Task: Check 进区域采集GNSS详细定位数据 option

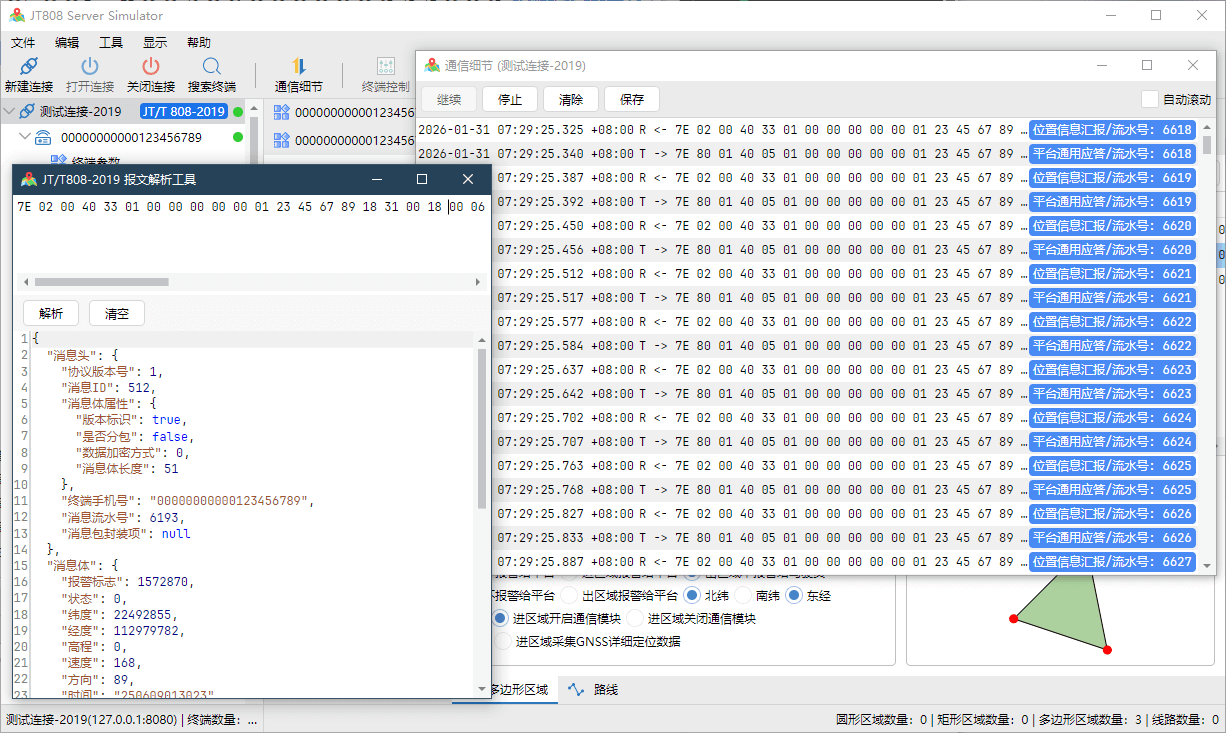Action: (x=502, y=642)
